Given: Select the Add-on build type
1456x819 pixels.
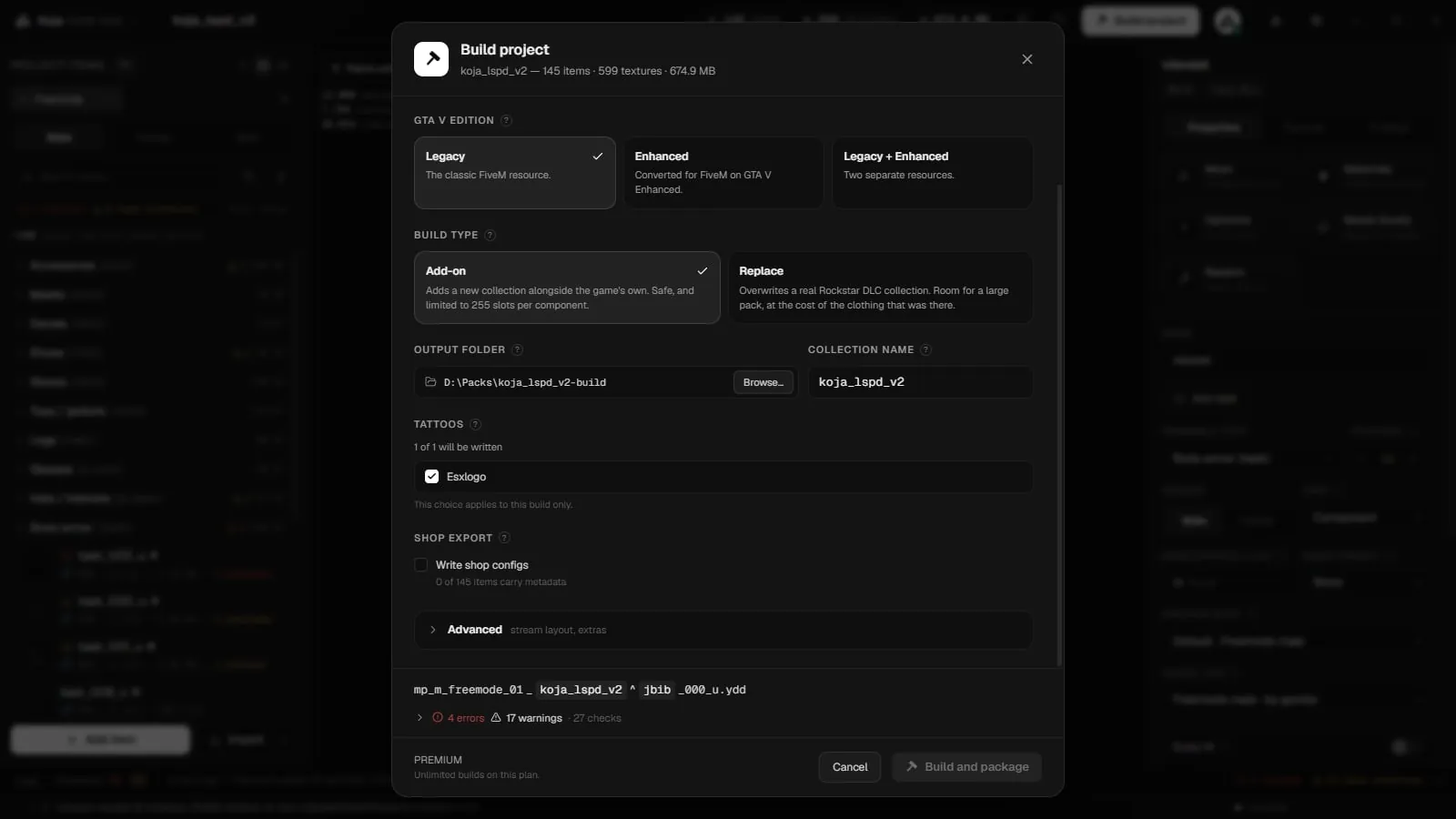Looking at the screenshot, I should [x=567, y=288].
